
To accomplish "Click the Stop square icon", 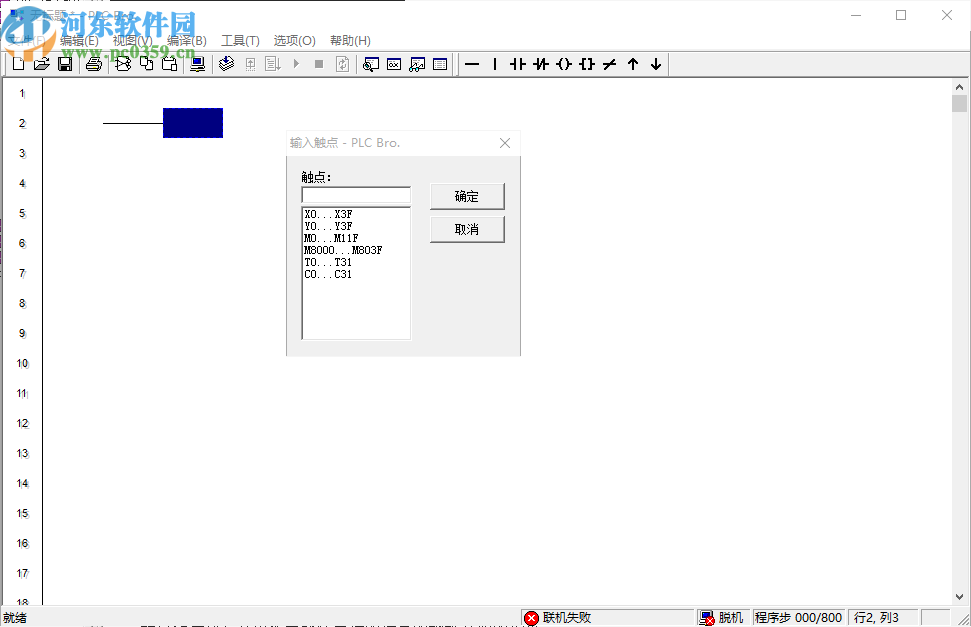I will tap(319, 64).
